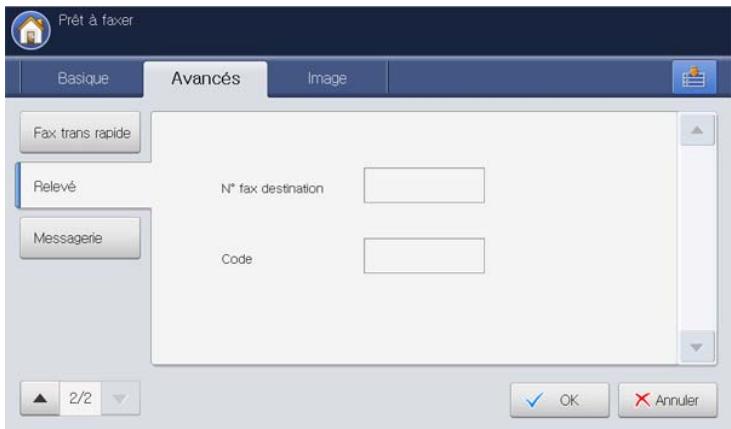
Task: Open the Image tab
Action: 327,78
